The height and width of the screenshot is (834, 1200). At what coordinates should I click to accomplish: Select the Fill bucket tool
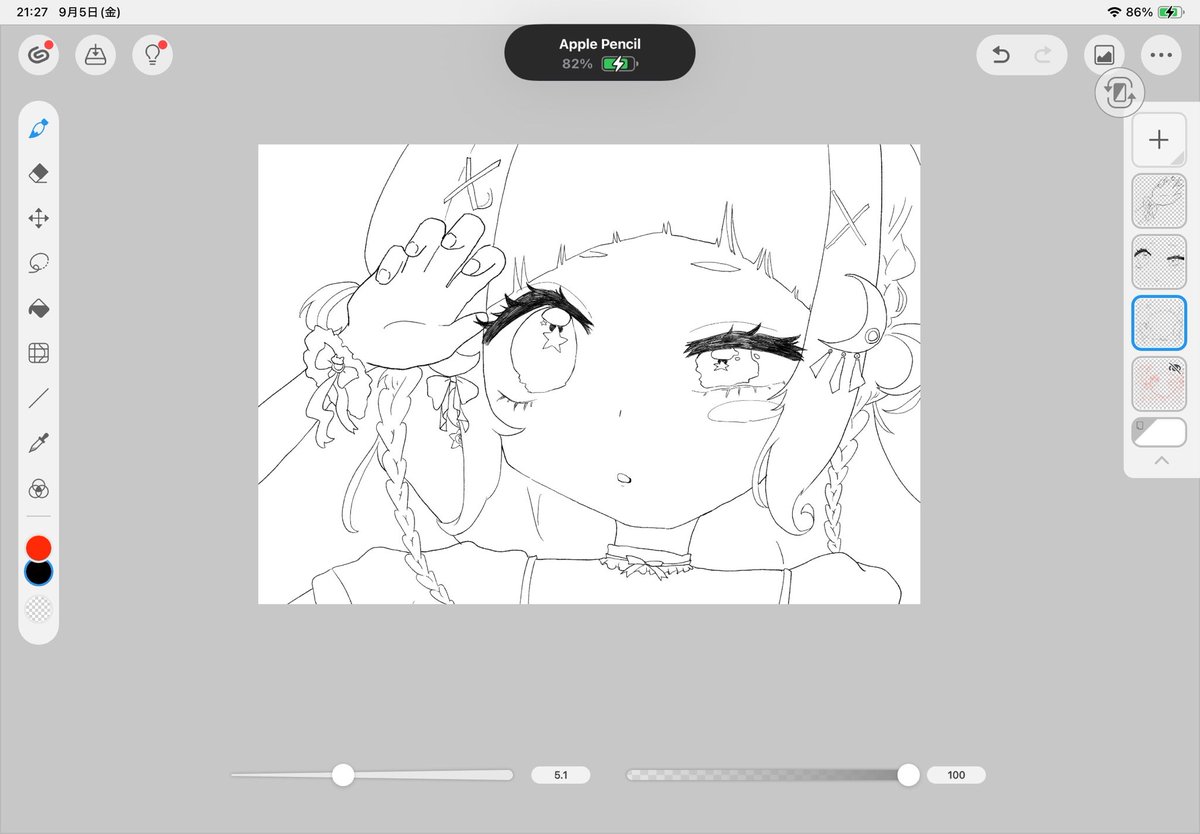tap(39, 308)
